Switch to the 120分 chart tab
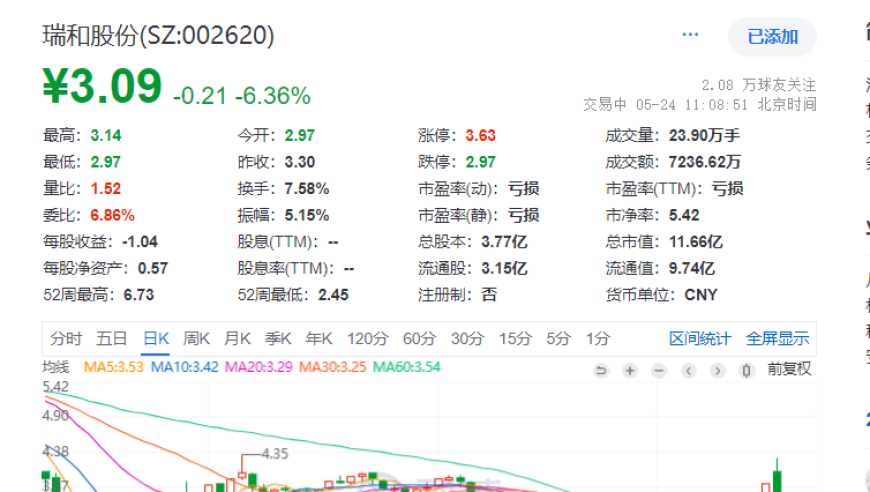870x492 pixels. [368, 338]
